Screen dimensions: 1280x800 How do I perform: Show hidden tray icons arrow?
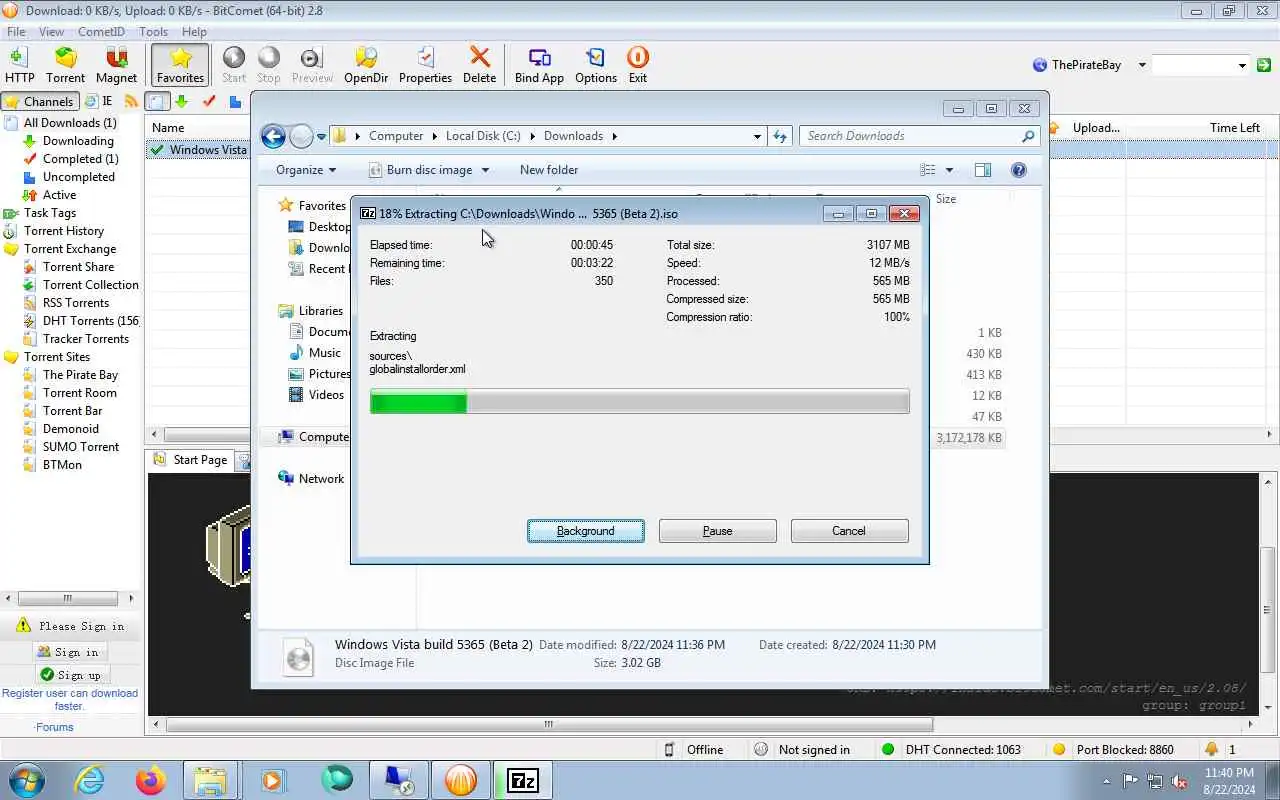[x=1106, y=781]
